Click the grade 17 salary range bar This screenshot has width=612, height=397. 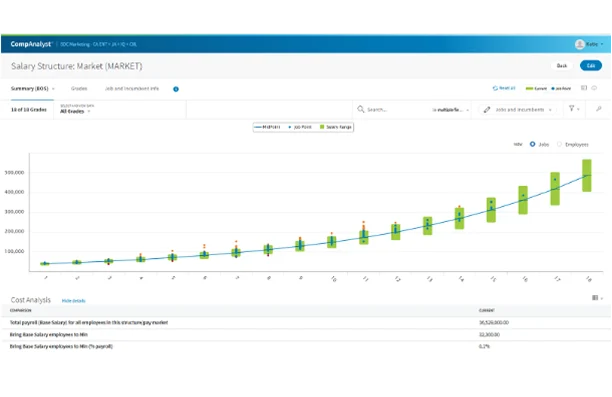(x=555, y=189)
